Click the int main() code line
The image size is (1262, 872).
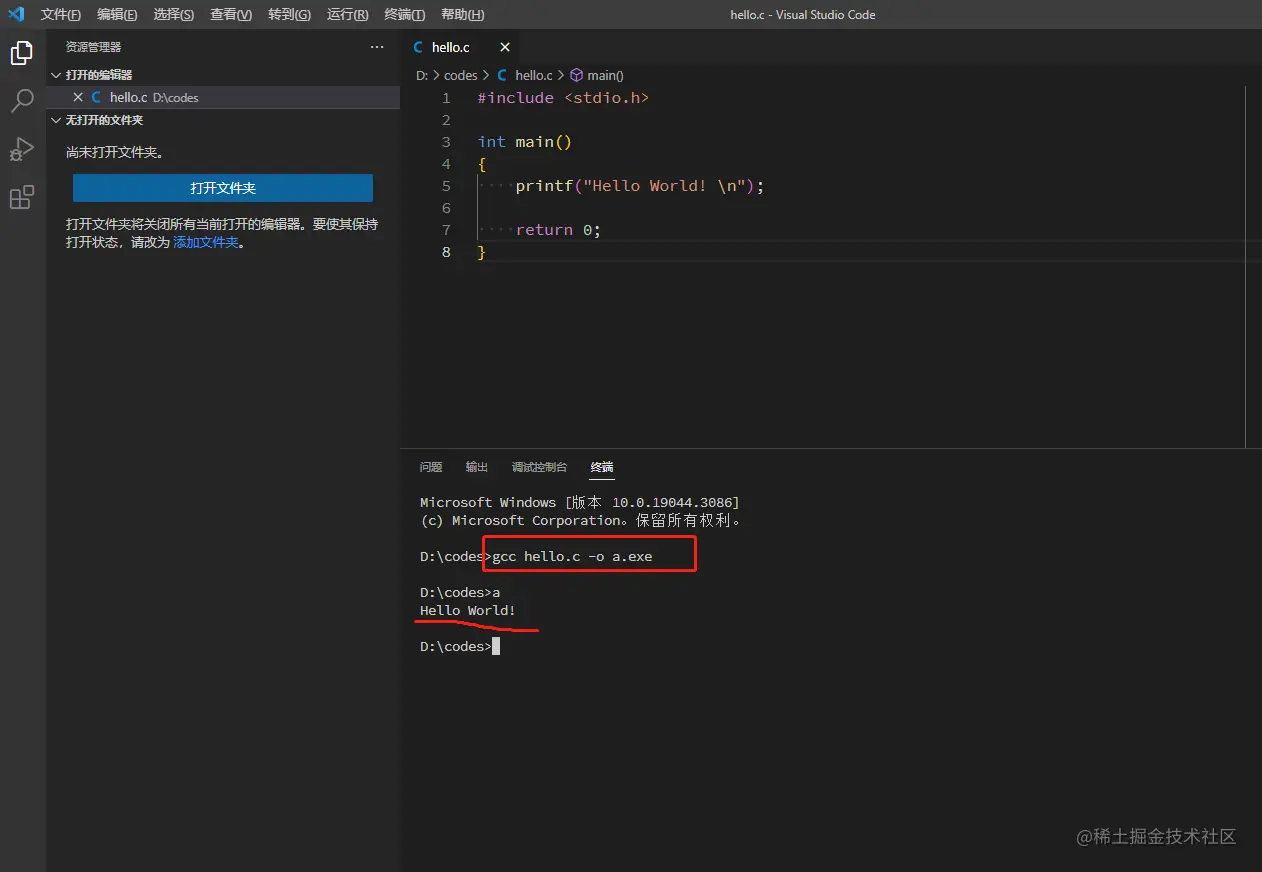(525, 142)
